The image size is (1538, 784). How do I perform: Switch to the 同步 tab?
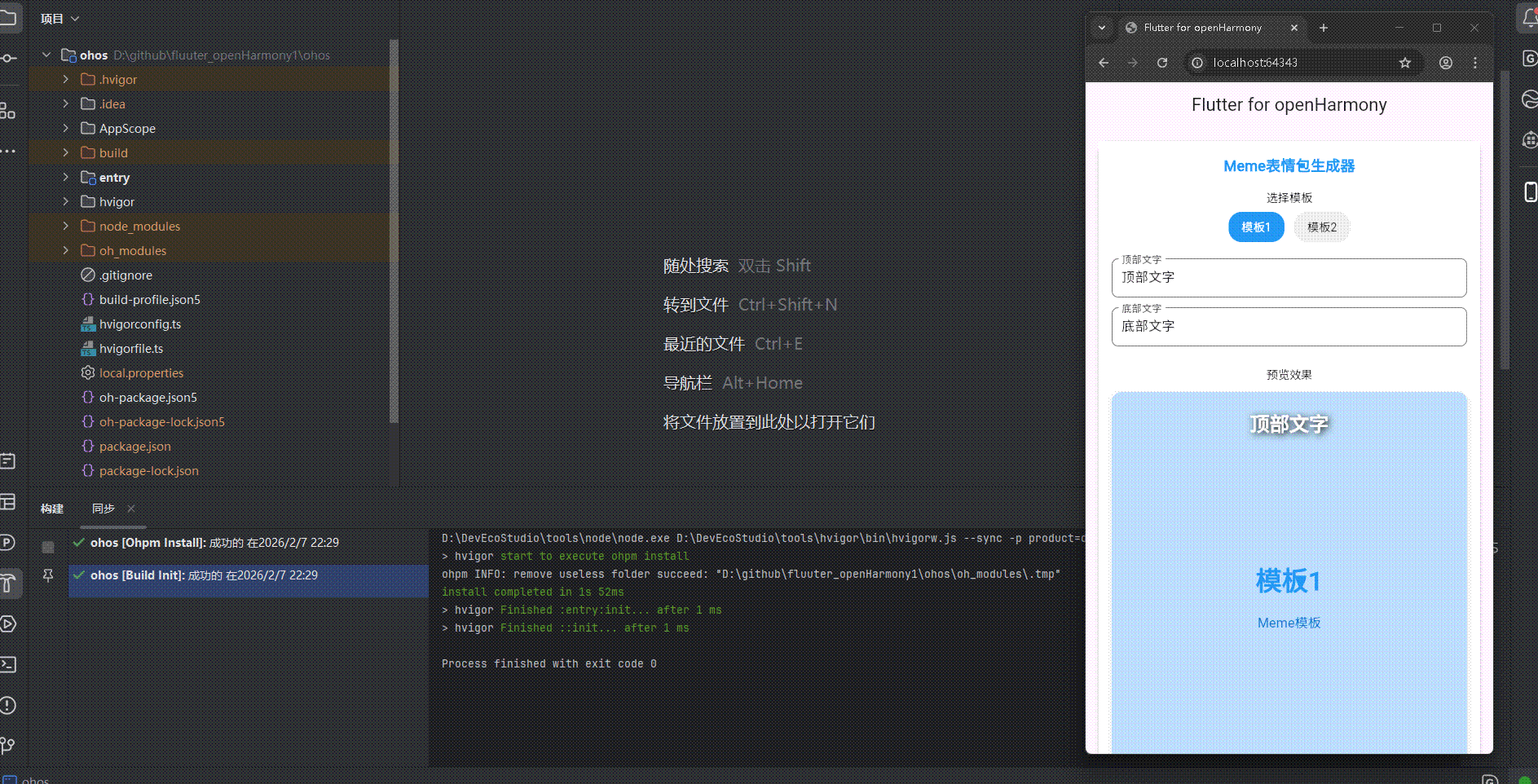[104, 509]
